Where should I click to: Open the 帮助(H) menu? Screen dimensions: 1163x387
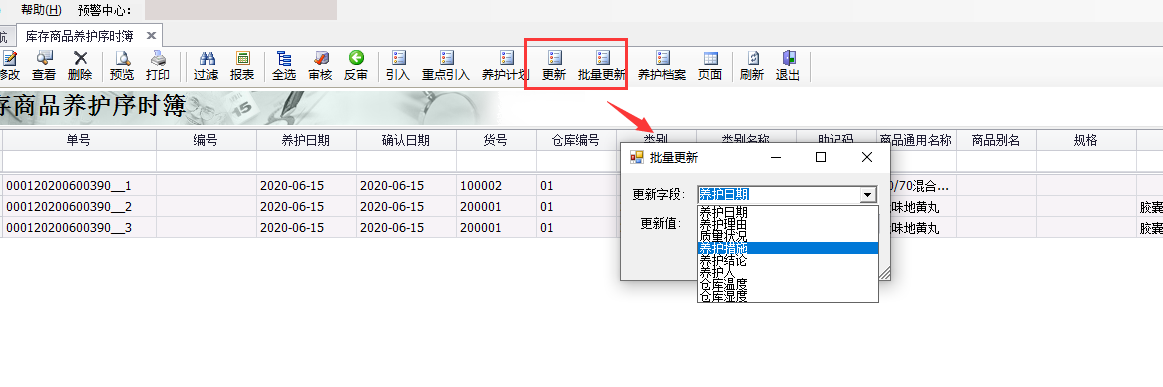point(42,10)
